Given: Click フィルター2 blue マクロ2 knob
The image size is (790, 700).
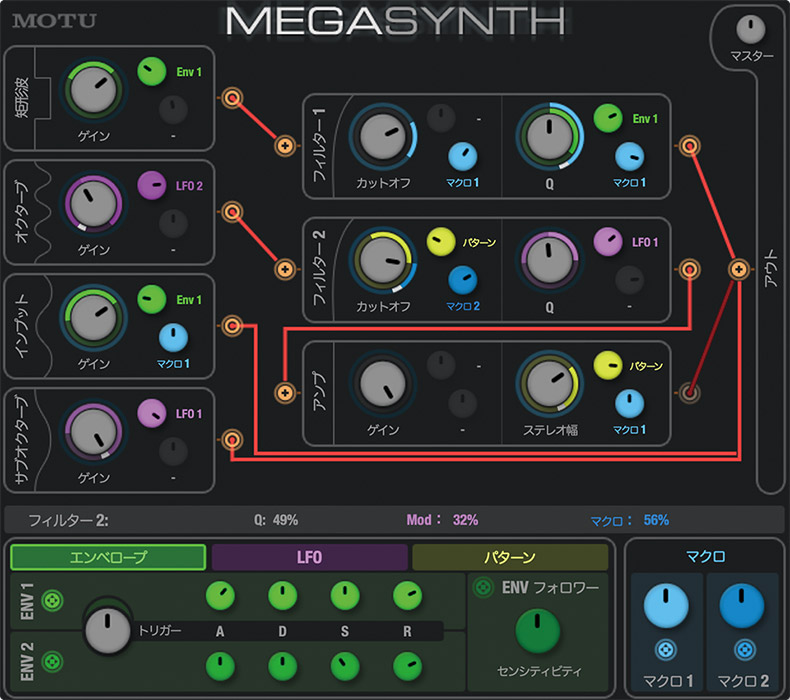Looking at the screenshot, I should 463,280.
